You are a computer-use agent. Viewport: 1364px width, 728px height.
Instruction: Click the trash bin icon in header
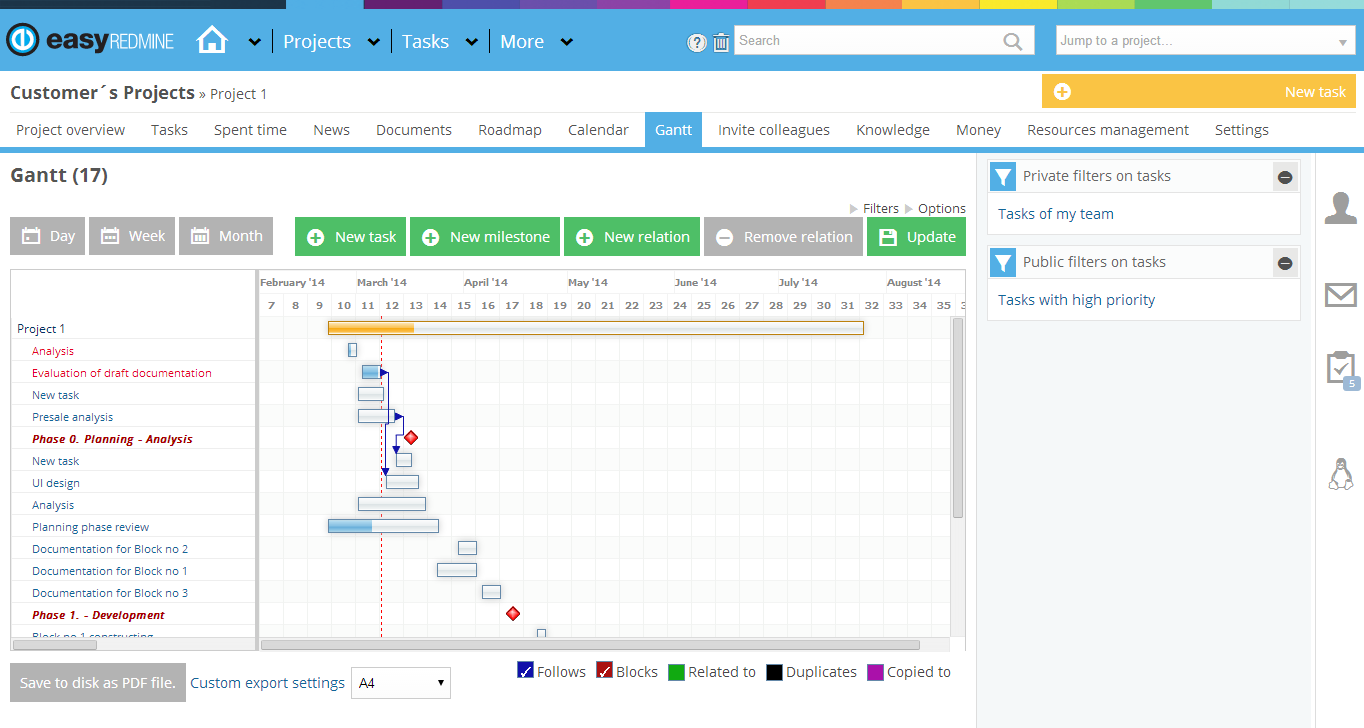(x=721, y=42)
